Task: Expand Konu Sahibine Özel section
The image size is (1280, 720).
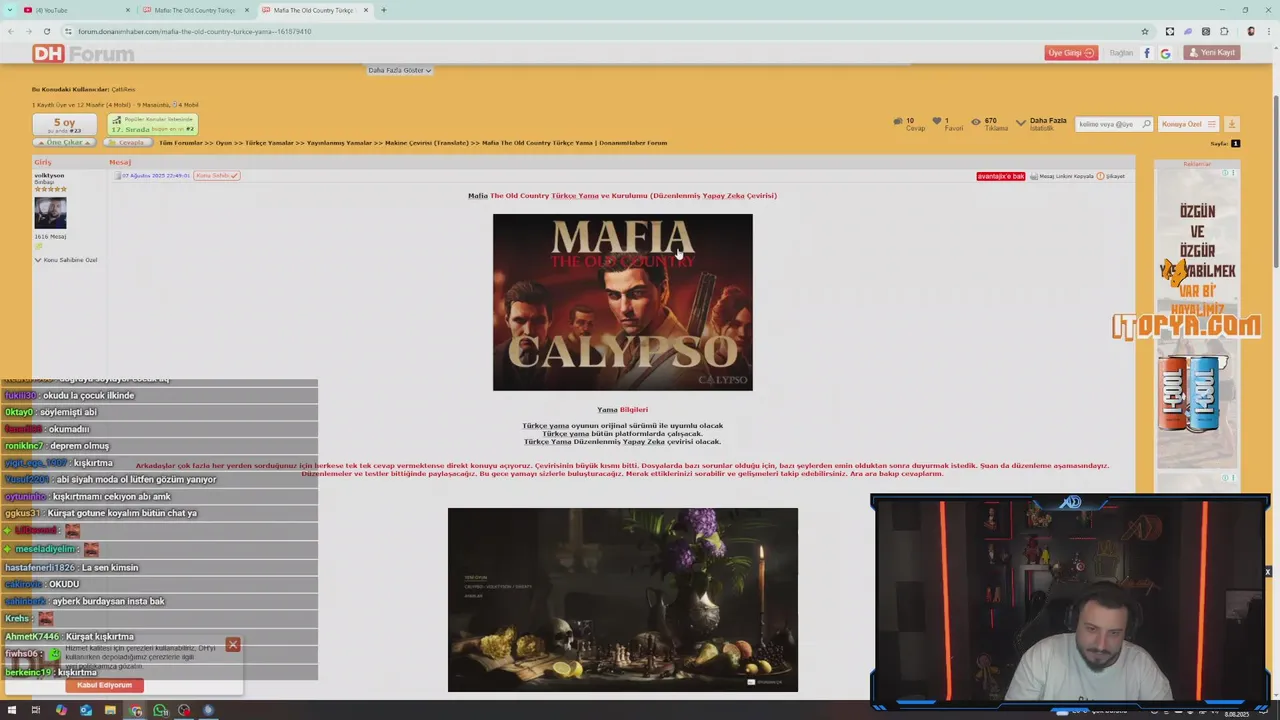Action: [66, 260]
